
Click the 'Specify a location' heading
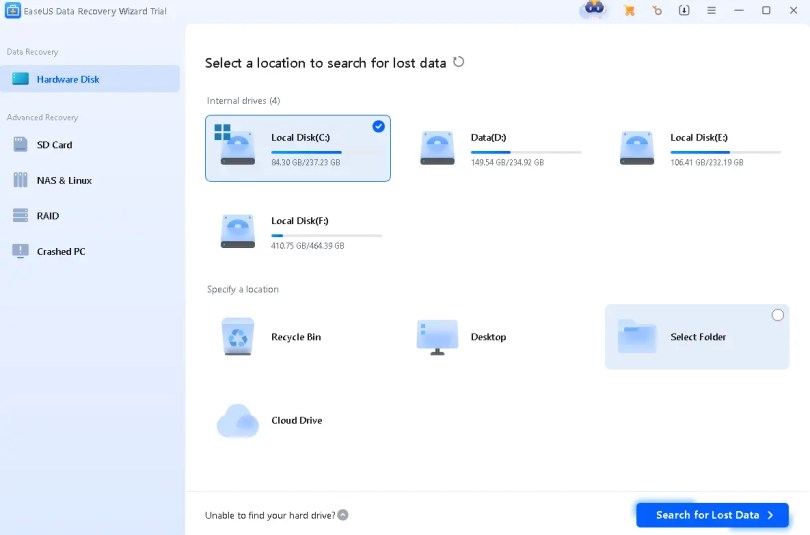pyautogui.click(x=243, y=289)
